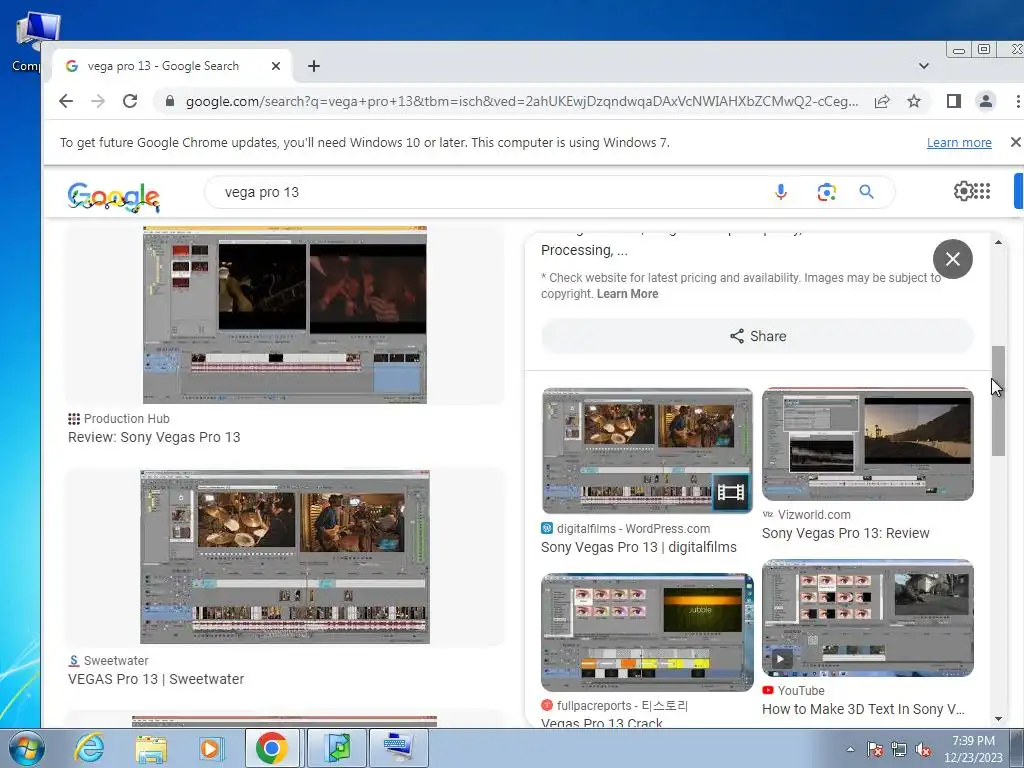1024x768 pixels.
Task: Open muted volume tray icon
Action: 923,749
